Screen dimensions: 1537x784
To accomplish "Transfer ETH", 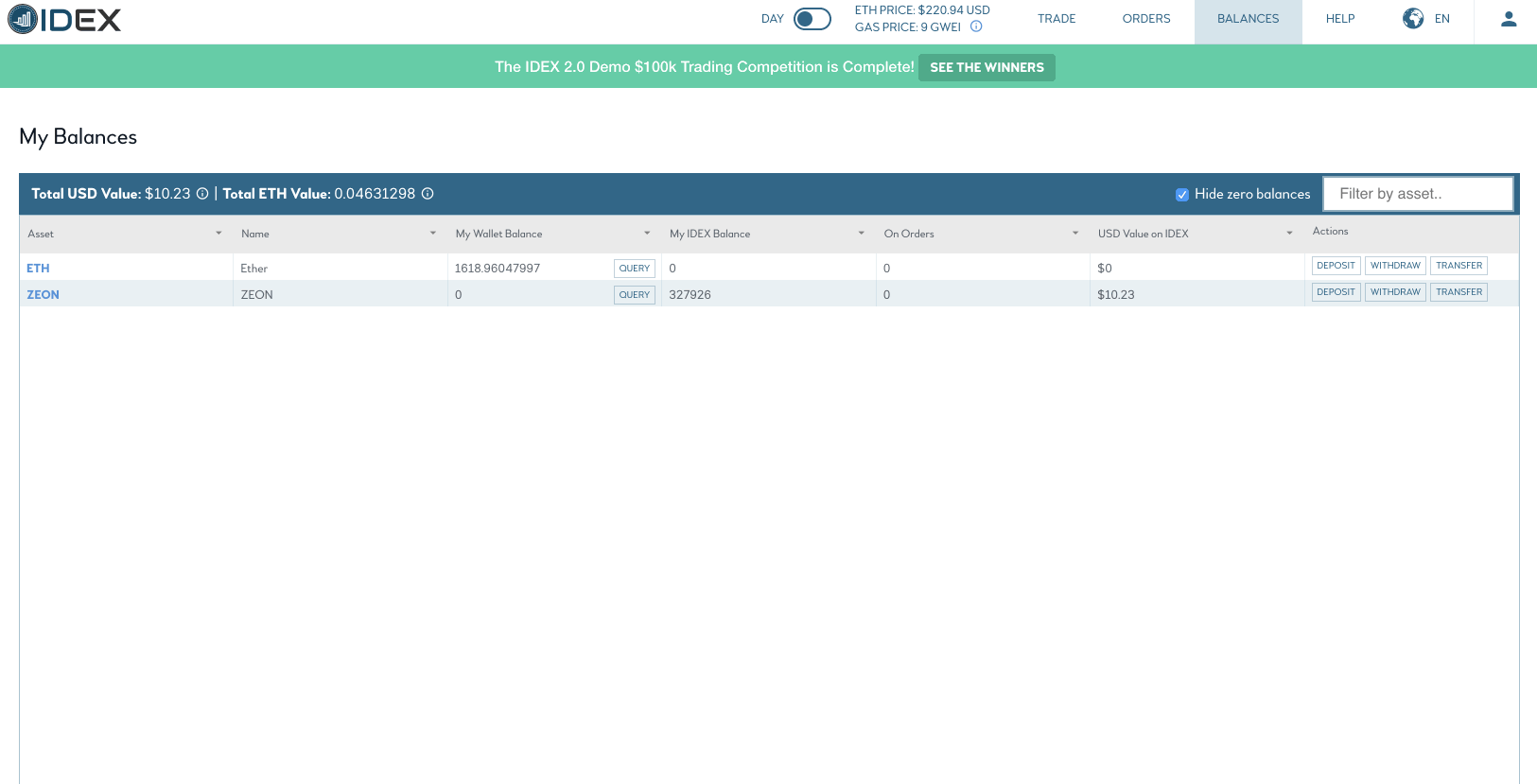I will pos(1458,266).
